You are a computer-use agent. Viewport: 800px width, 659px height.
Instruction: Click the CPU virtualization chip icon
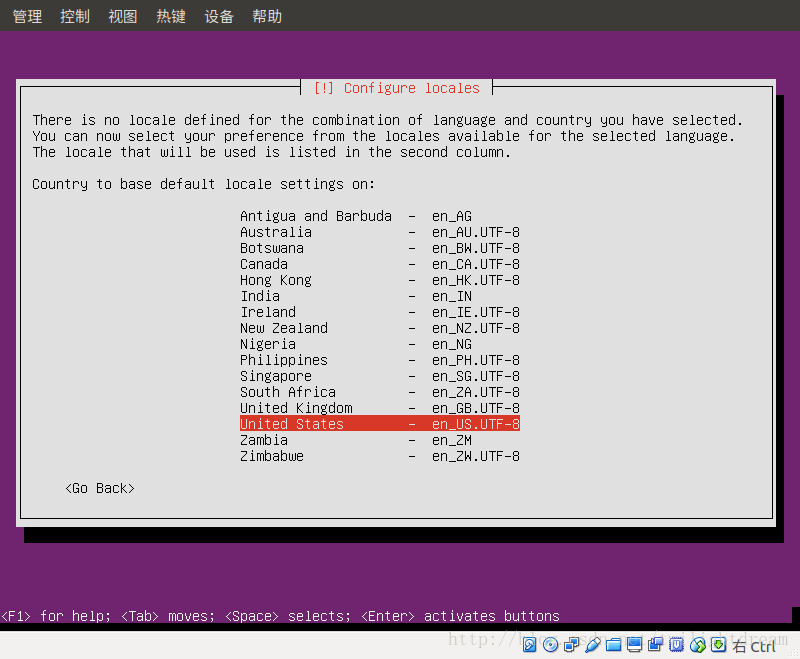[676, 645]
